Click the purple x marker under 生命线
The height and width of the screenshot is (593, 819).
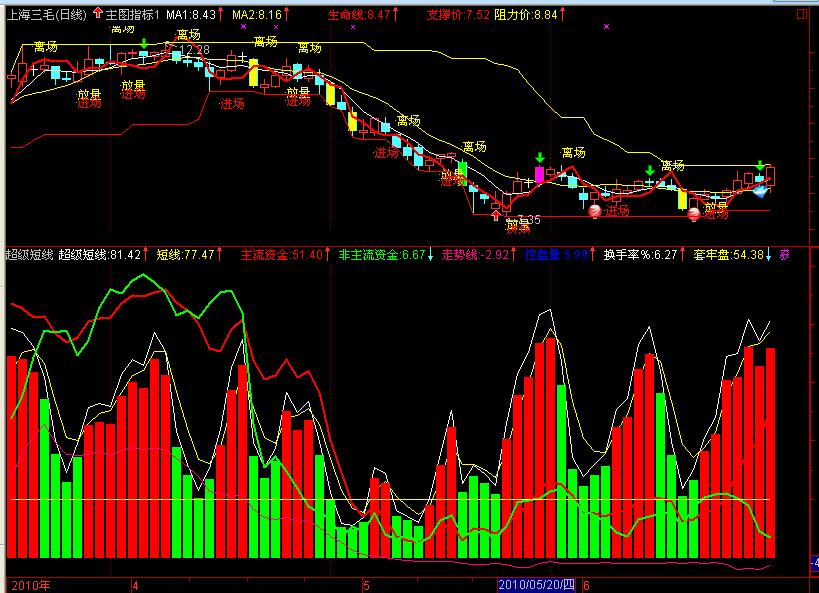(353, 27)
